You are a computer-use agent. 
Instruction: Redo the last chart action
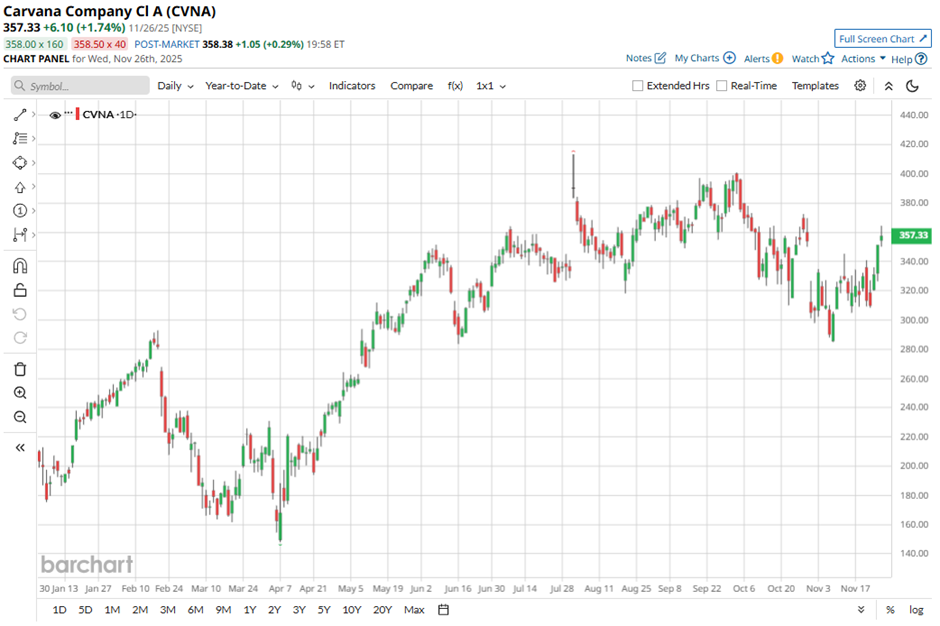coord(20,338)
